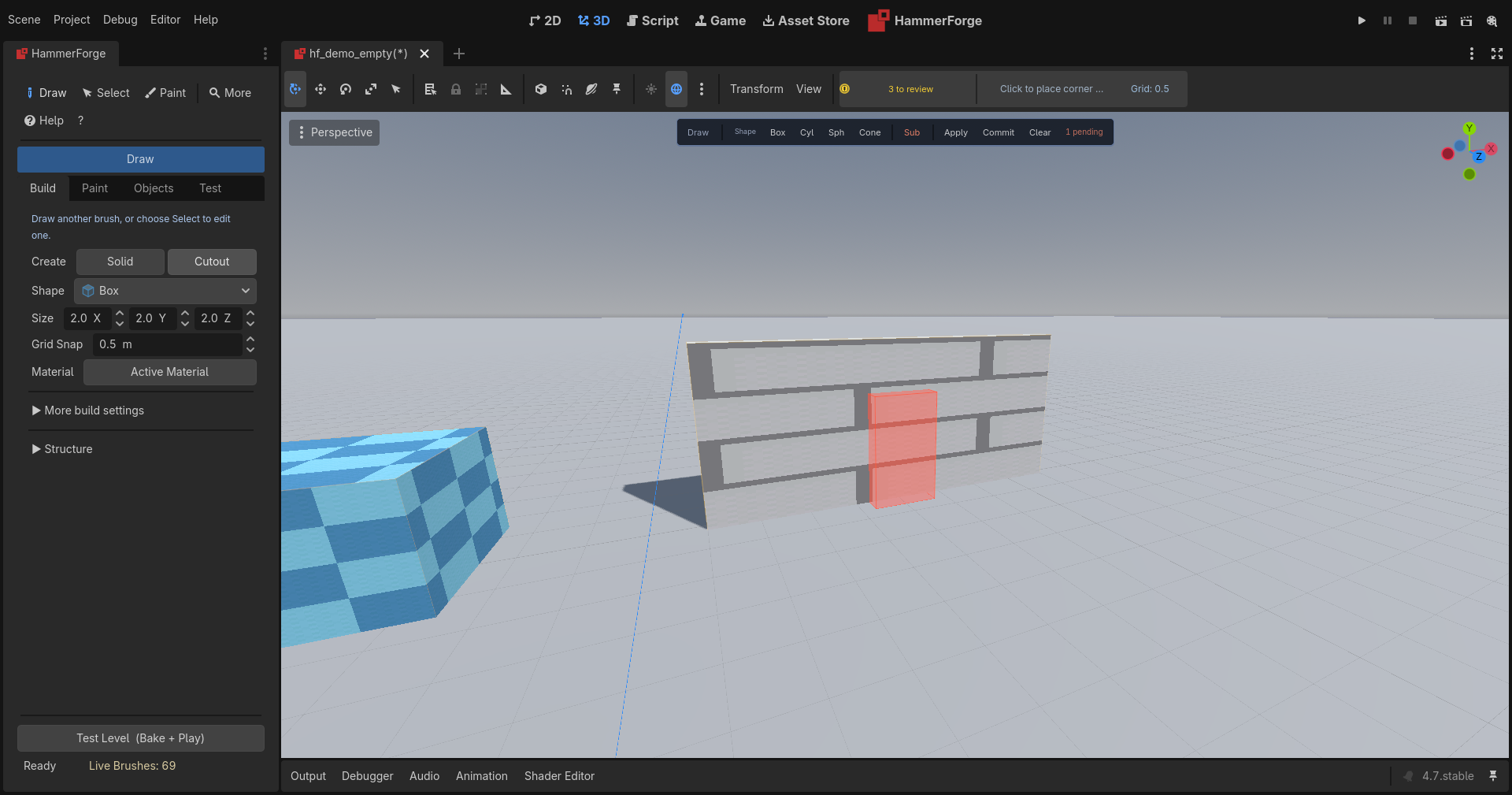The height and width of the screenshot is (795, 1512).
Task: Open the Shape Box dropdown
Action: pyautogui.click(x=165, y=291)
